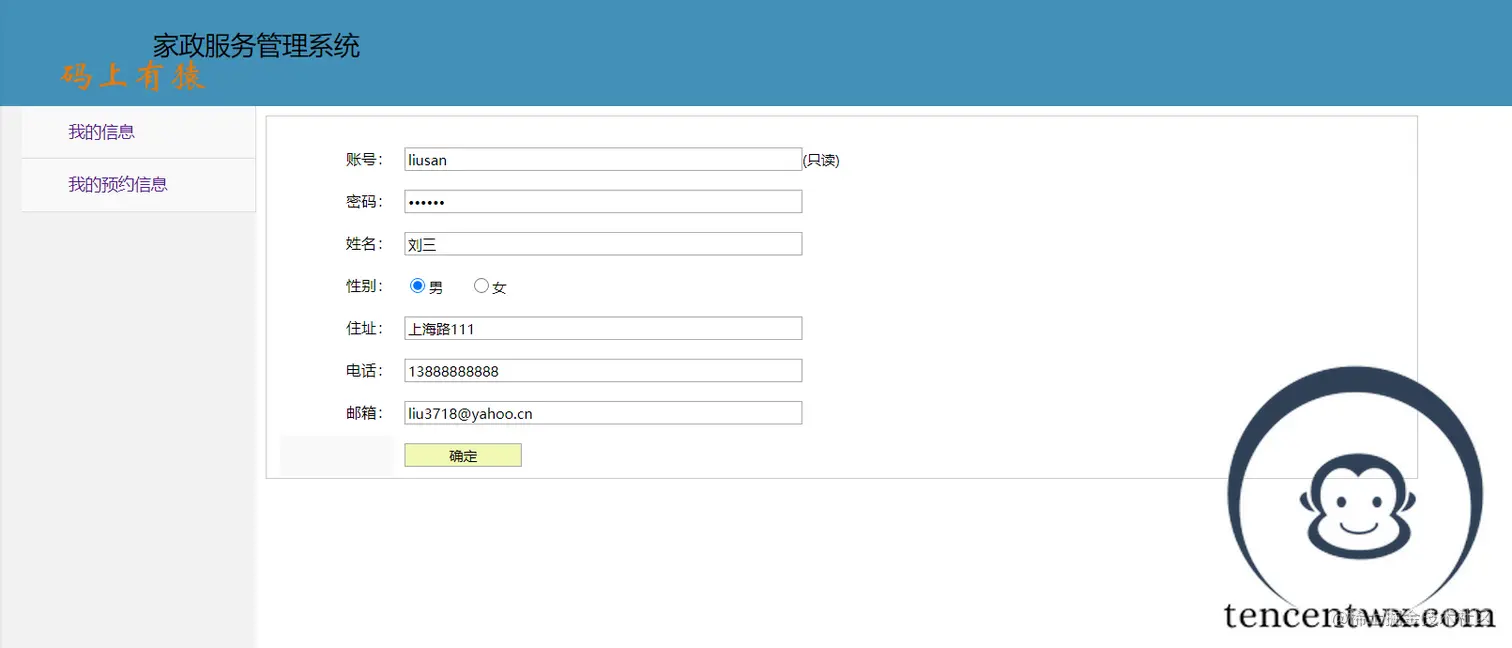This screenshot has width=1512, height=648.
Task: Click the 密码 password field
Action: [x=603, y=202]
